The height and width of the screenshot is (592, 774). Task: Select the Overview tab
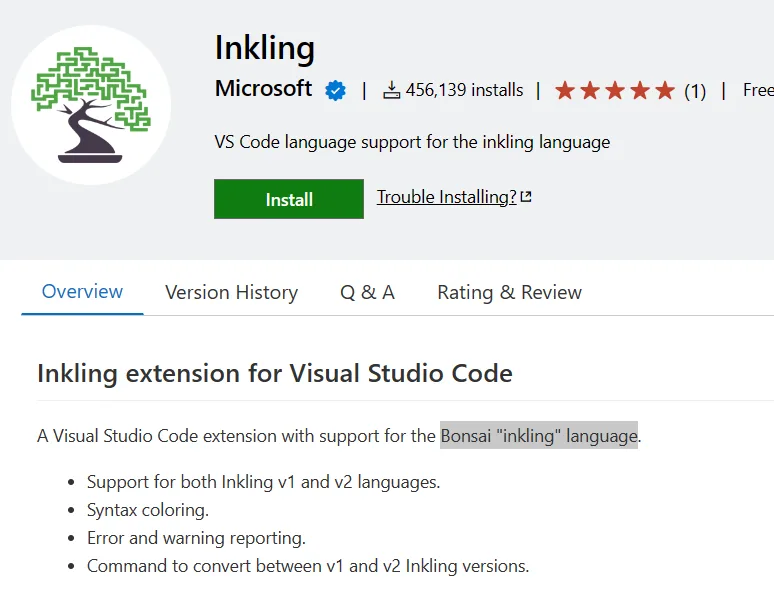[x=82, y=292]
